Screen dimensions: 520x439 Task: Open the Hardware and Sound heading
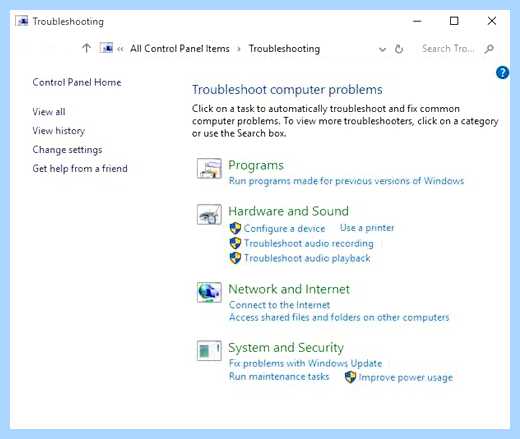point(289,211)
